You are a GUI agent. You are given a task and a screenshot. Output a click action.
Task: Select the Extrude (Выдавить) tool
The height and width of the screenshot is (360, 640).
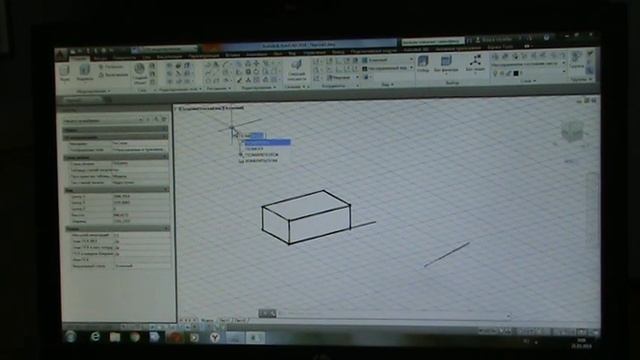[x=84, y=73]
